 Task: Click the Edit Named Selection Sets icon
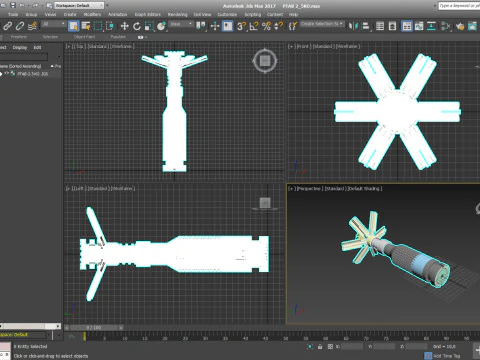292,26
